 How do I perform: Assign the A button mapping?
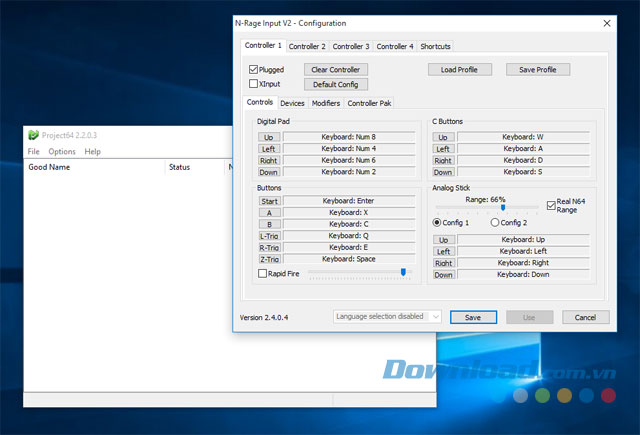coord(269,213)
